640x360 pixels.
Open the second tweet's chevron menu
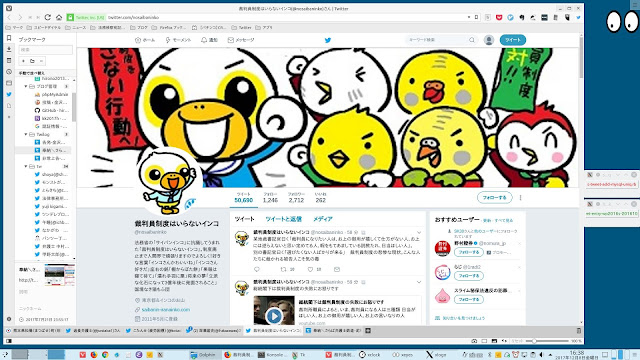(419, 282)
